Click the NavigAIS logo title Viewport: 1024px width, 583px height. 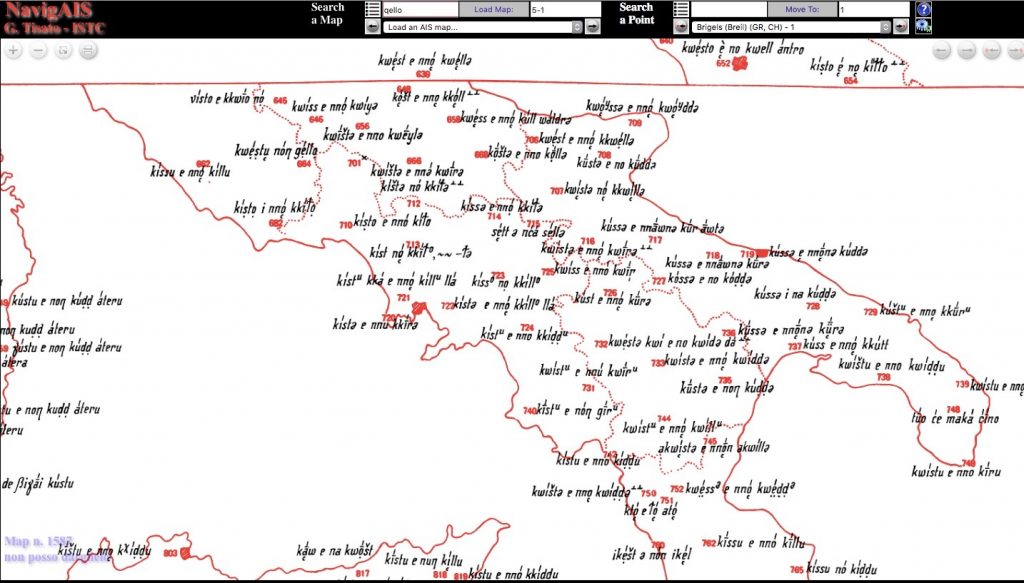(x=48, y=11)
